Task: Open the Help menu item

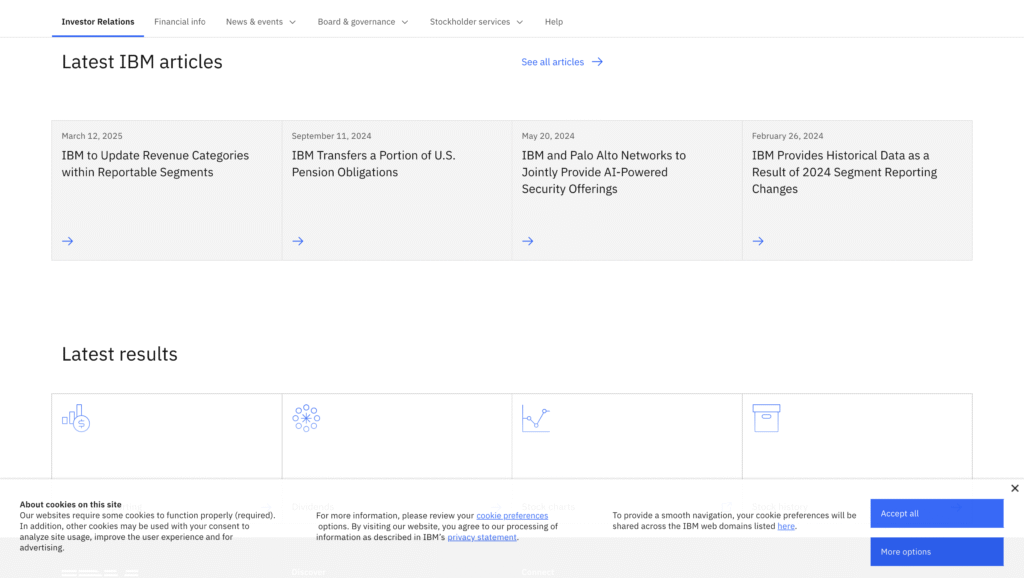Action: (554, 22)
